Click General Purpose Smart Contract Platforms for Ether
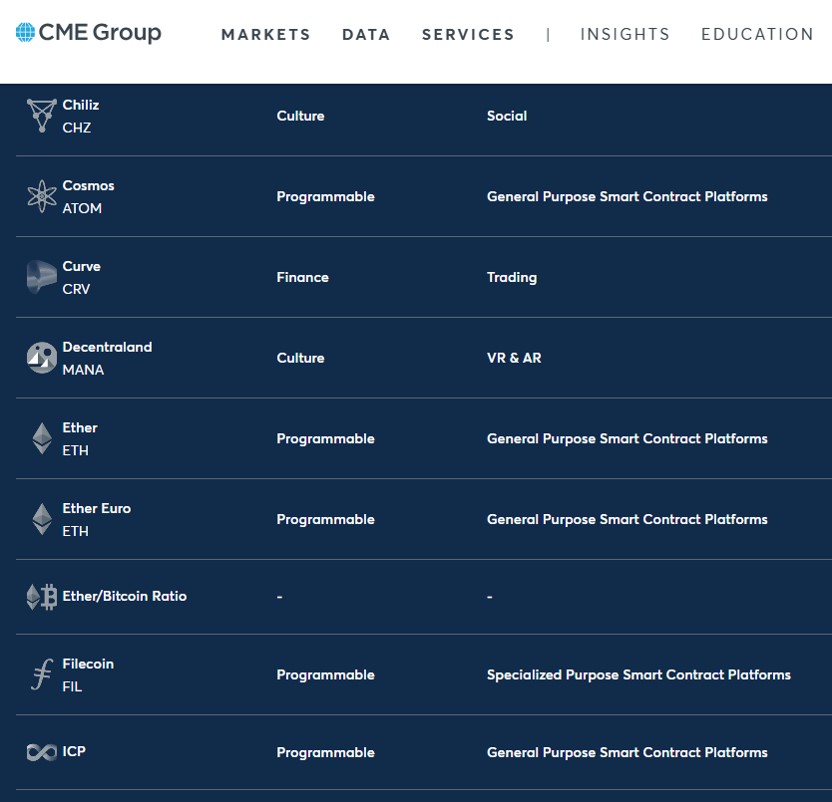832x802 pixels. point(627,439)
